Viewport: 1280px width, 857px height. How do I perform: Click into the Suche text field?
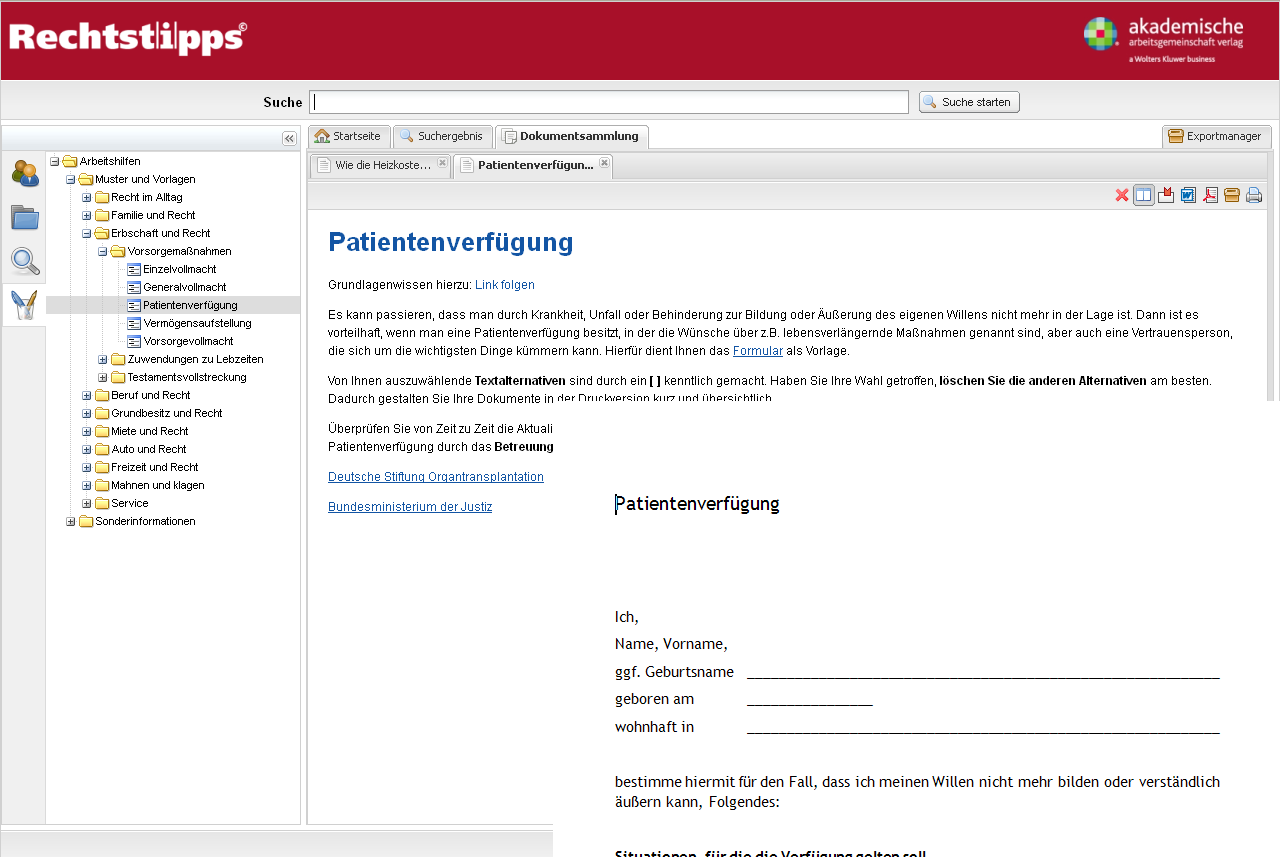(608, 102)
